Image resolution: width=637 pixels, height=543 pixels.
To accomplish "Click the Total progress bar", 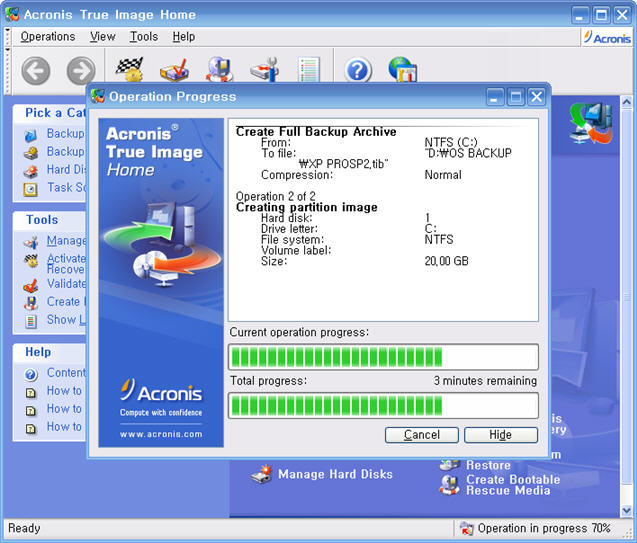I will [384, 405].
